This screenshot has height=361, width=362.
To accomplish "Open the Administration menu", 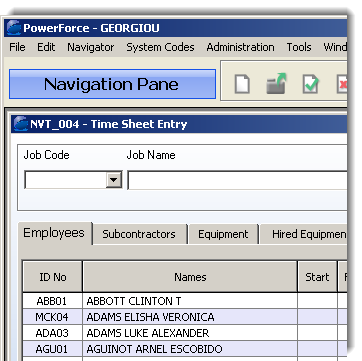I will [240, 47].
